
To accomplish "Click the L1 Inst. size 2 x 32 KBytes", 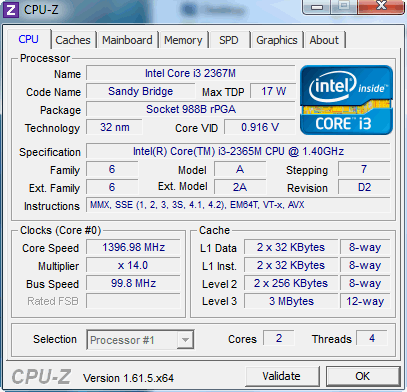I will click(x=291, y=265).
